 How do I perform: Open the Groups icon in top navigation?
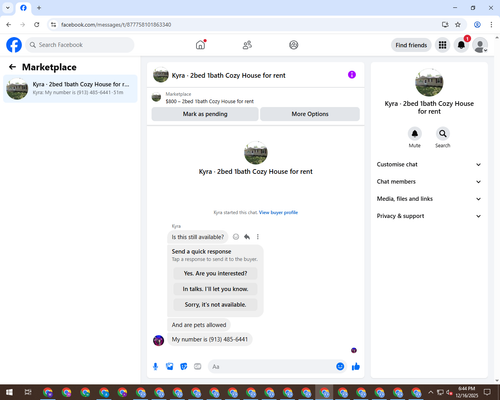tap(293, 45)
